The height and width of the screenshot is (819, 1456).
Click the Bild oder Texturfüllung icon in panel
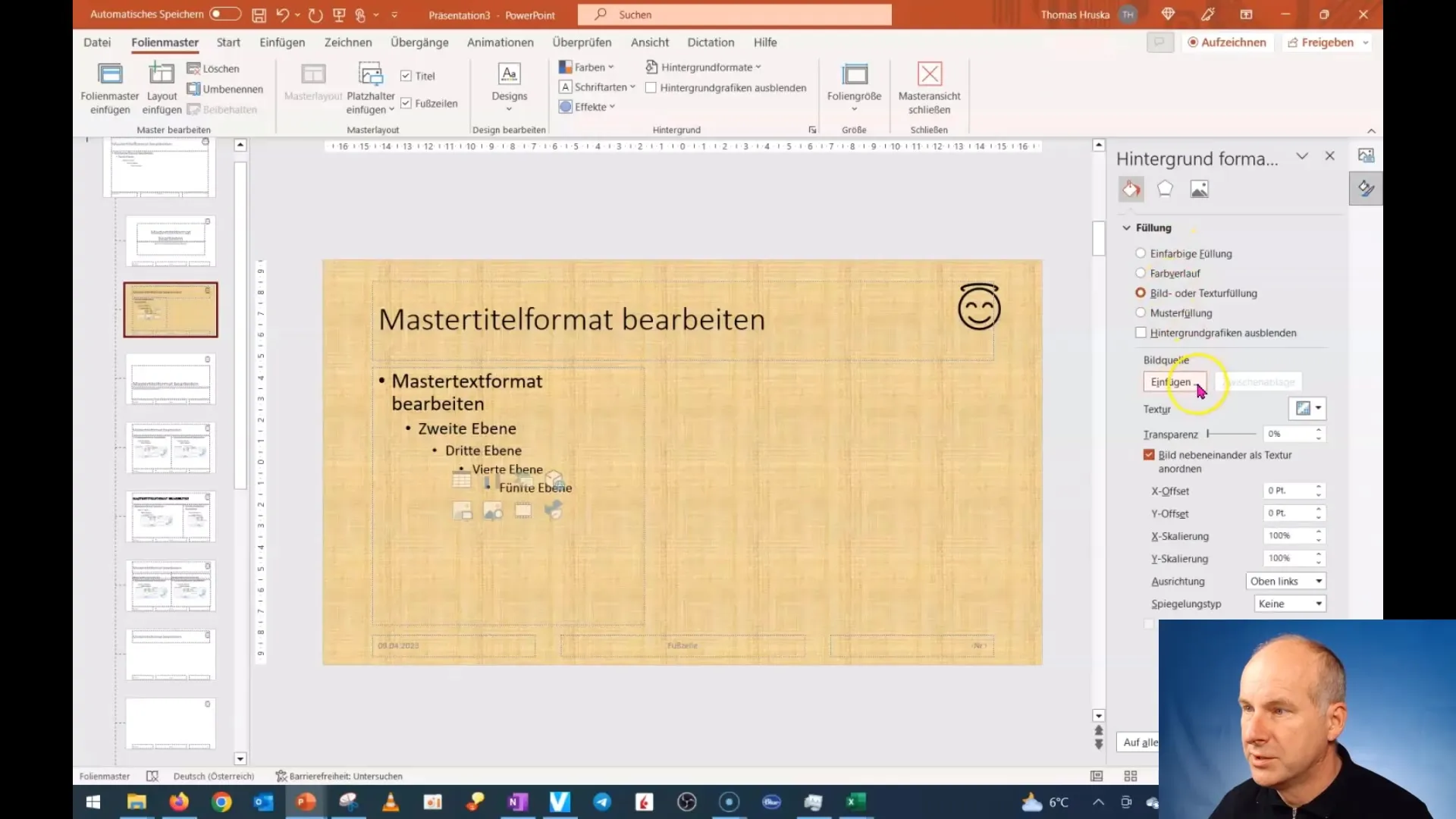click(1140, 292)
